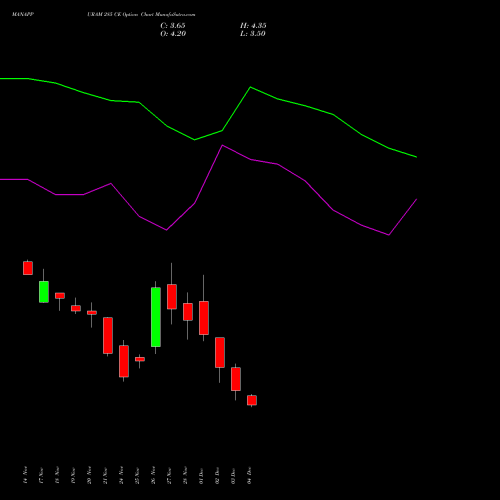Click the high value H: 4.35
Image resolution: width=500 pixels, height=500 pixels.
coord(253,26)
